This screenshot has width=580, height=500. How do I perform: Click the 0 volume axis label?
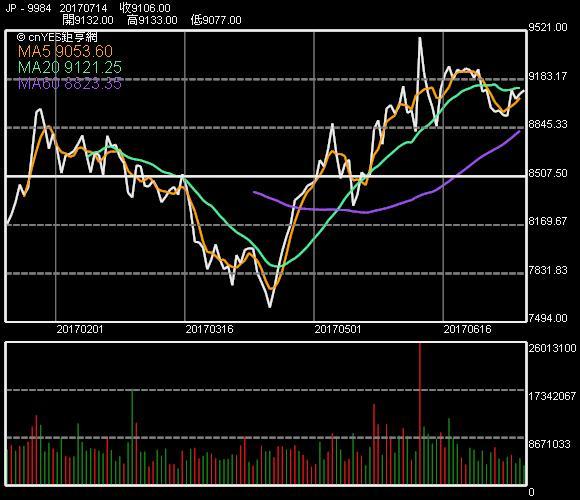click(x=532, y=492)
